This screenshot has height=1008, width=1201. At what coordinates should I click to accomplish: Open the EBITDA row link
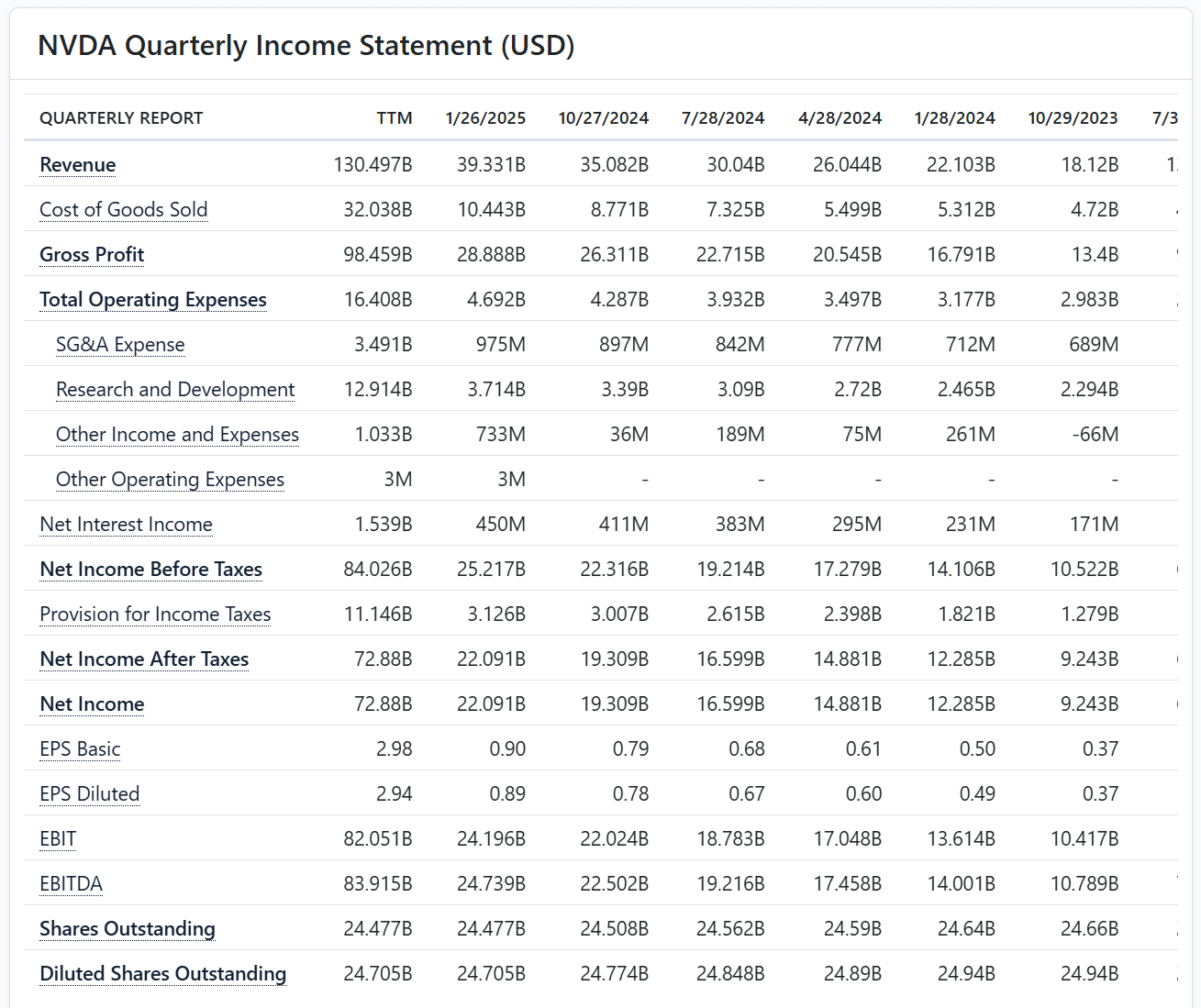[72, 884]
